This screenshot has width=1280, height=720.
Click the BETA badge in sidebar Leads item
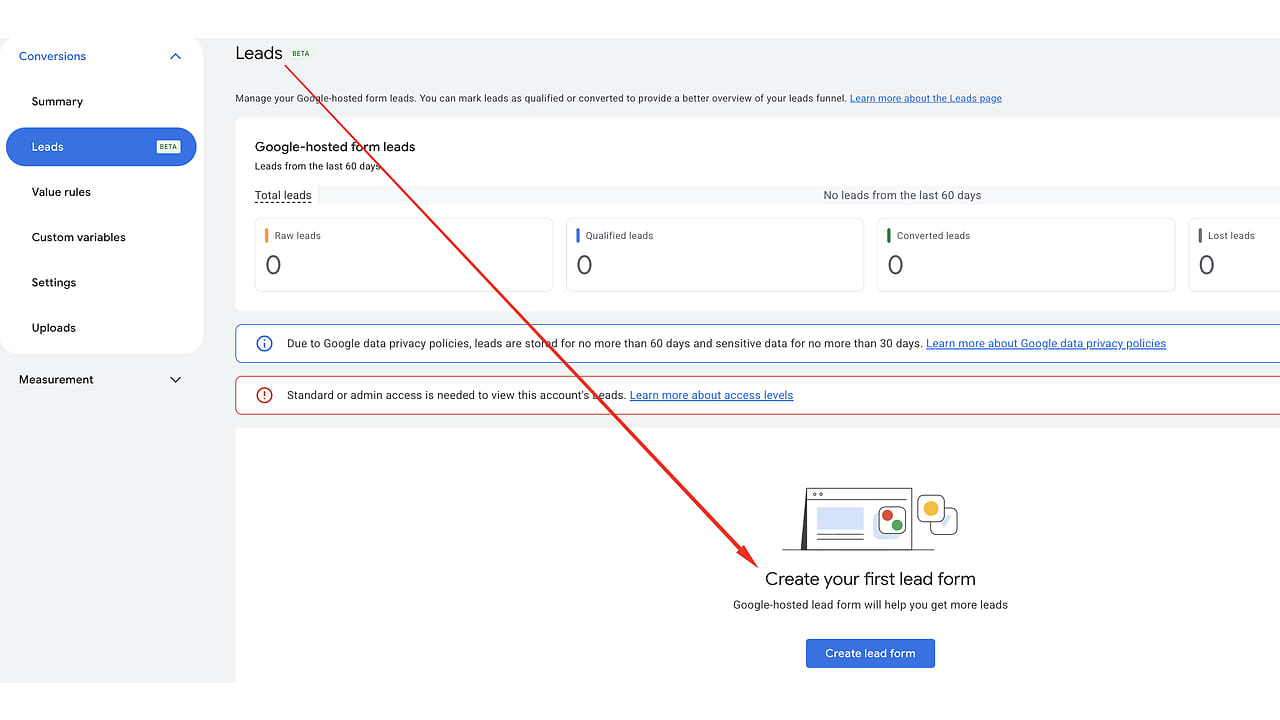(x=168, y=147)
